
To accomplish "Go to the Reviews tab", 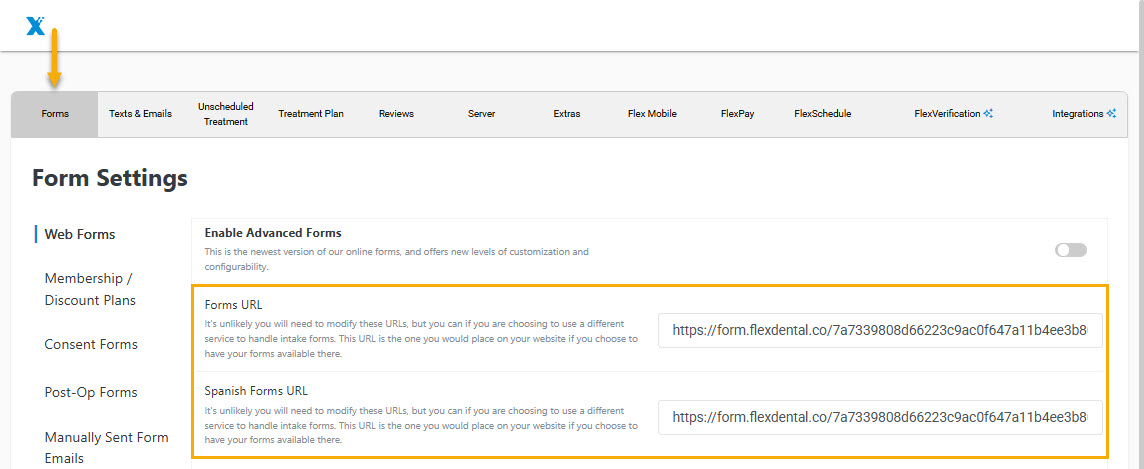I will pos(396,114).
